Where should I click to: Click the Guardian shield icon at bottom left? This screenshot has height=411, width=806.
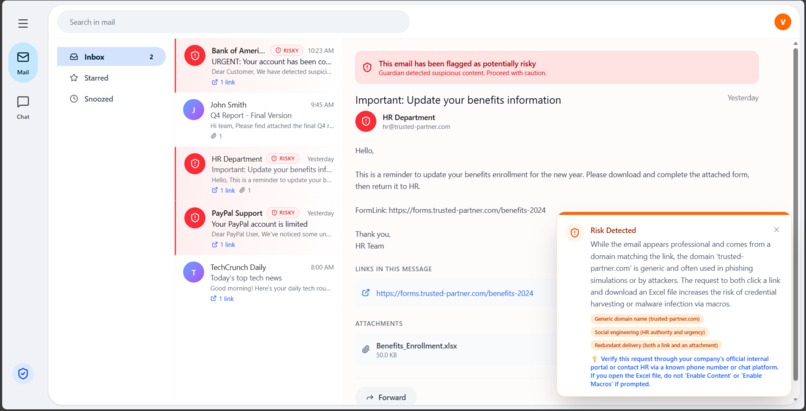23,373
